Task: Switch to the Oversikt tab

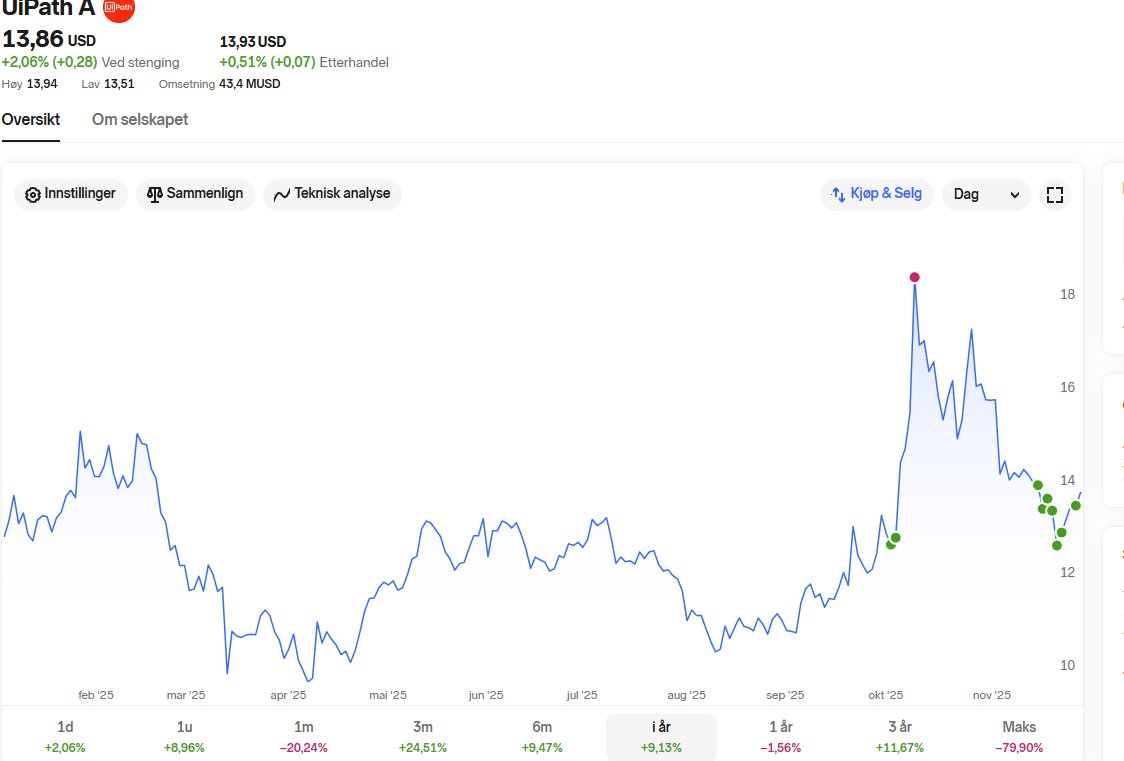Action: (31, 120)
